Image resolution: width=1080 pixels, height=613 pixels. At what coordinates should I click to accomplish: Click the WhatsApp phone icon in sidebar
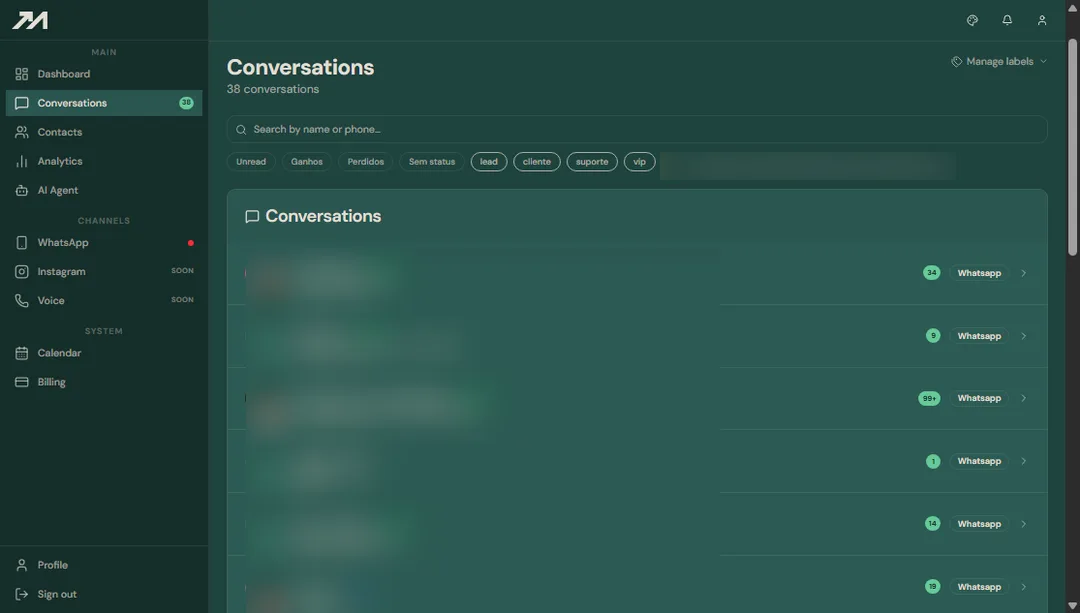tap(21, 242)
